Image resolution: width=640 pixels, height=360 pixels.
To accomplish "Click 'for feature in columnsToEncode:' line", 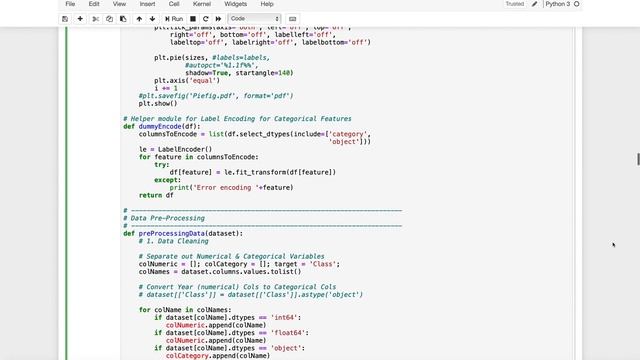I will pyautogui.click(x=198, y=157).
